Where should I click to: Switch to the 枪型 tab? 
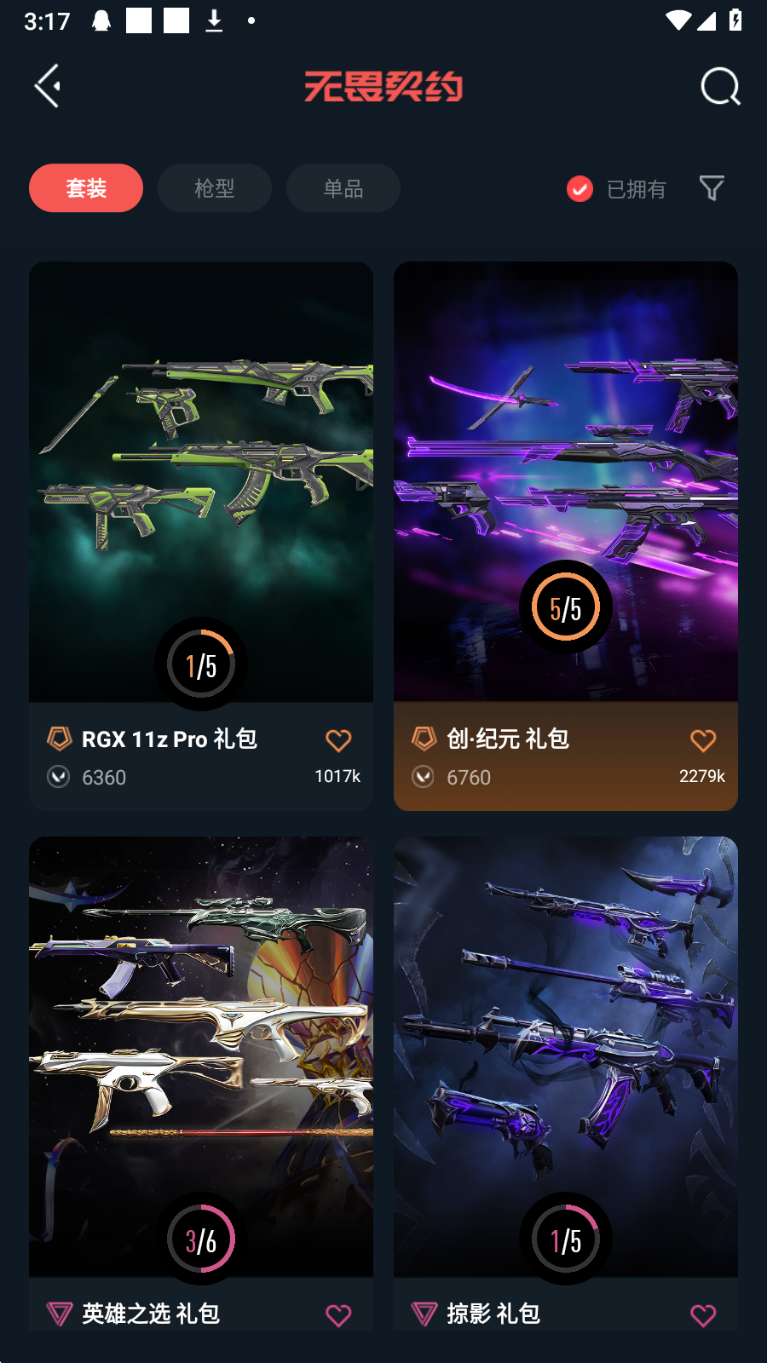tap(215, 188)
